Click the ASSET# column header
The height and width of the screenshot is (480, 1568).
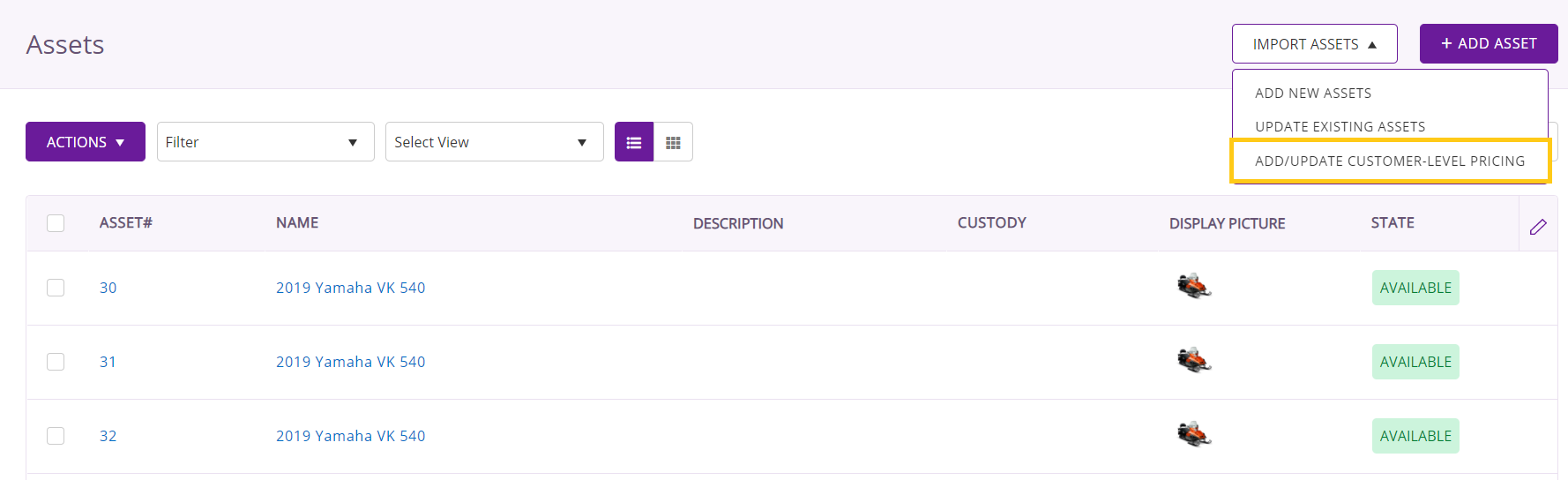[125, 222]
